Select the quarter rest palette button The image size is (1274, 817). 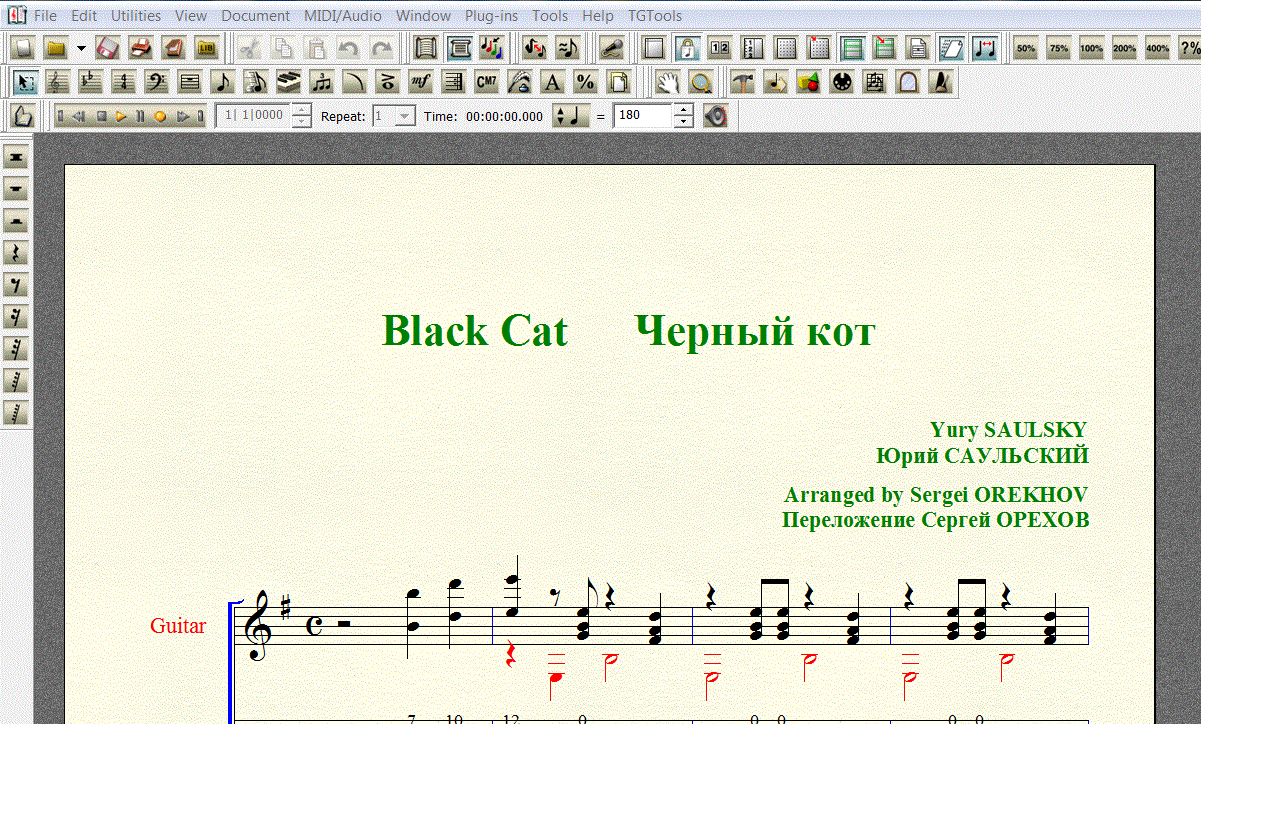[15, 253]
